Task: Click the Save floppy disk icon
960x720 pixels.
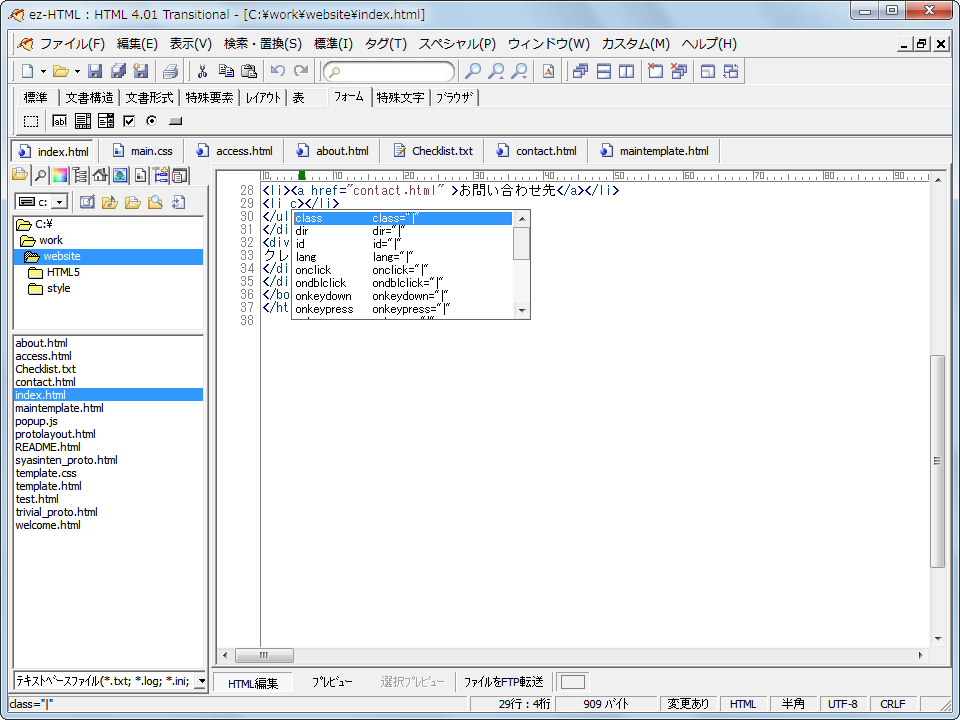Action: pos(95,71)
